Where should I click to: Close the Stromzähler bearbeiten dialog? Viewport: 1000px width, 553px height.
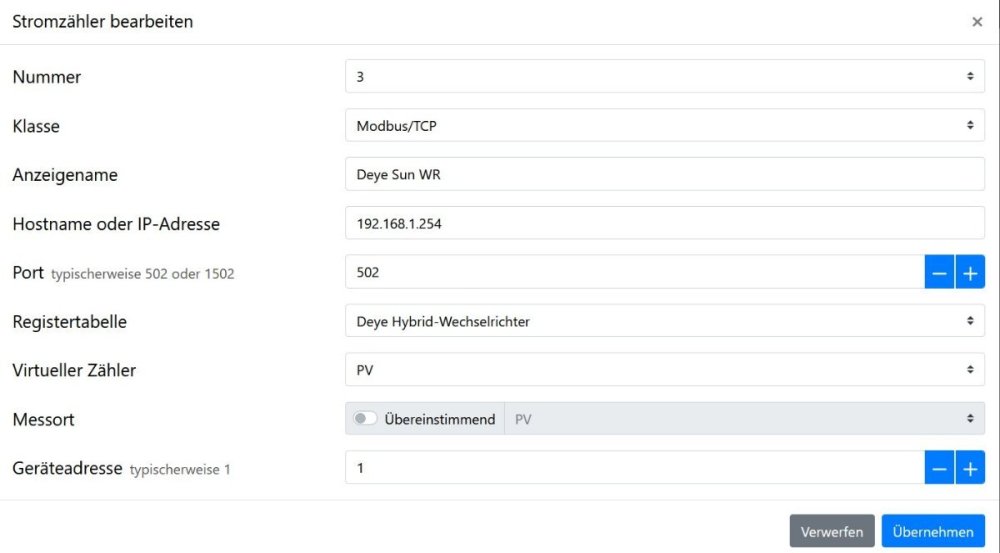[977, 22]
